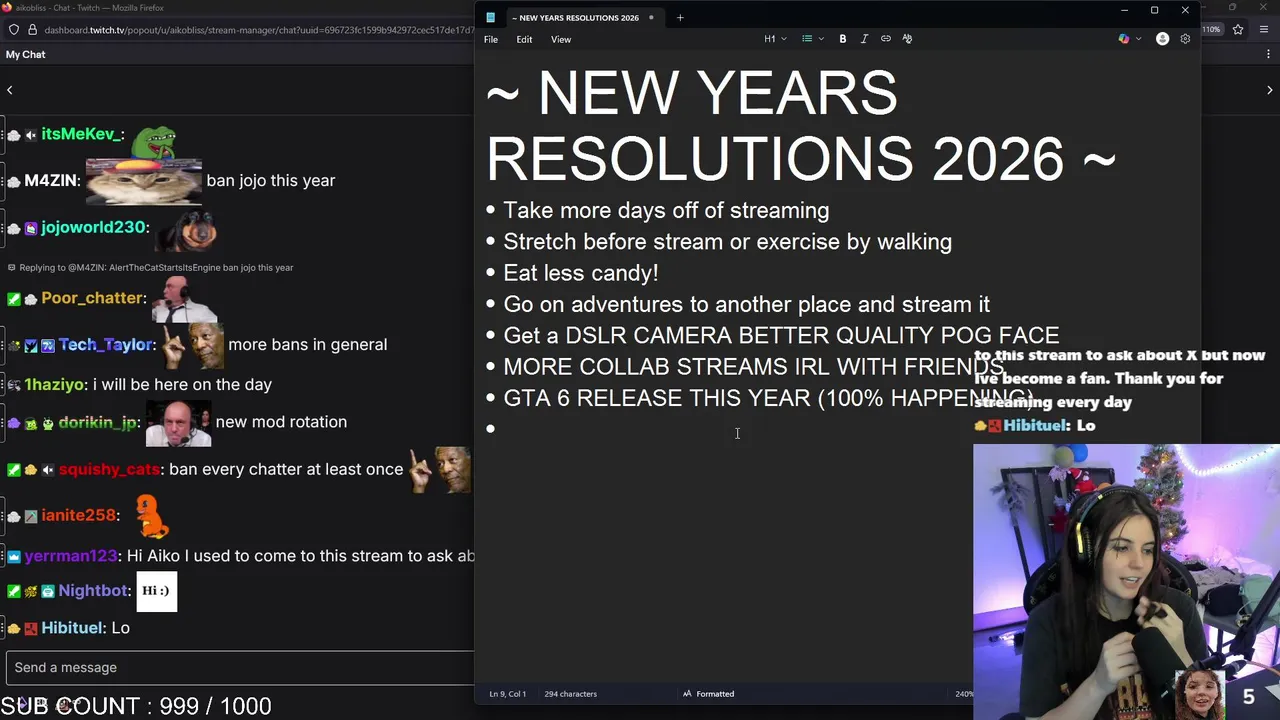Click username dorikin_jp in chat
Viewport: 1280px width, 720px height.
97,422
